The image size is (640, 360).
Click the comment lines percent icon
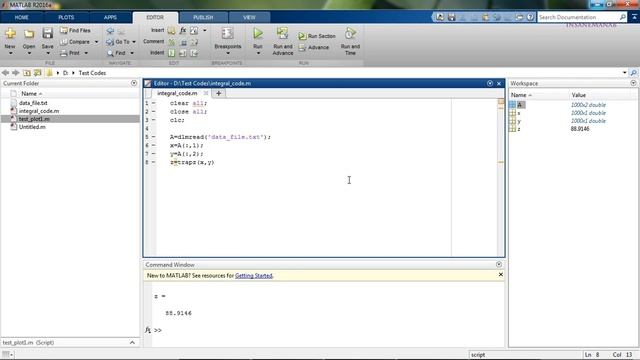[172, 42]
